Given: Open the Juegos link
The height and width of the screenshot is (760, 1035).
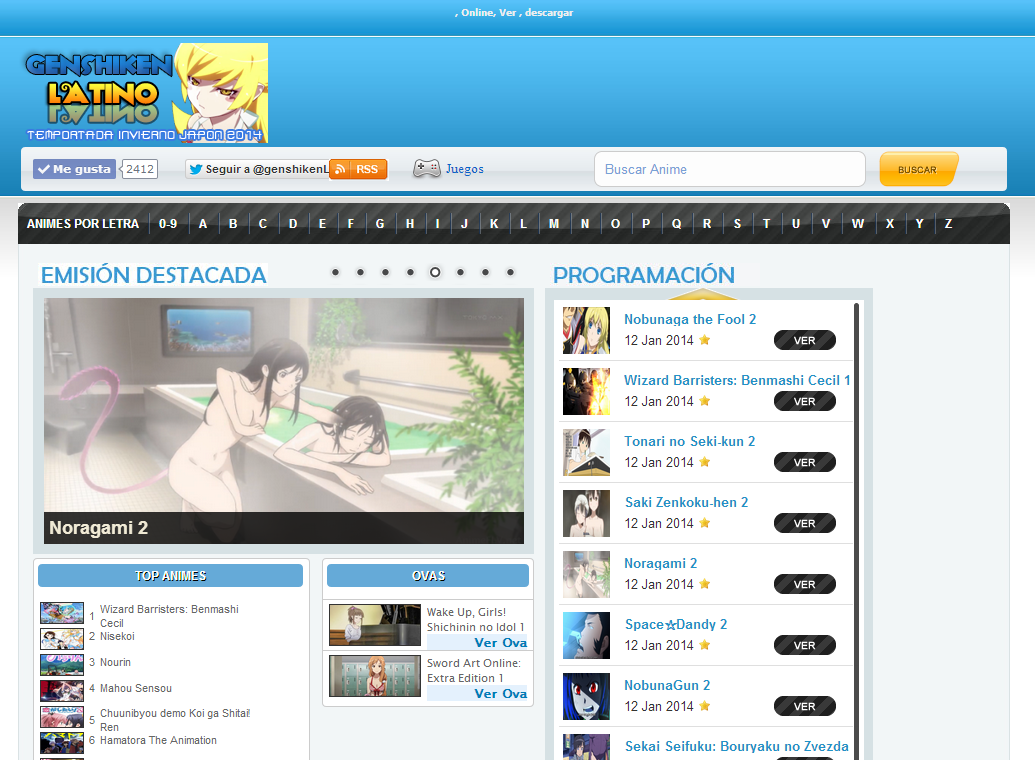Looking at the screenshot, I should (465, 169).
